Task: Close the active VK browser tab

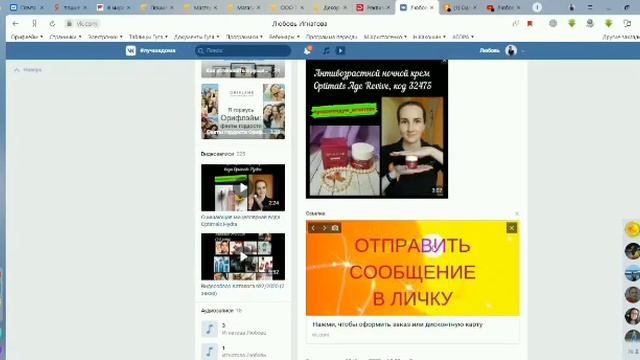Action: click(x=432, y=8)
